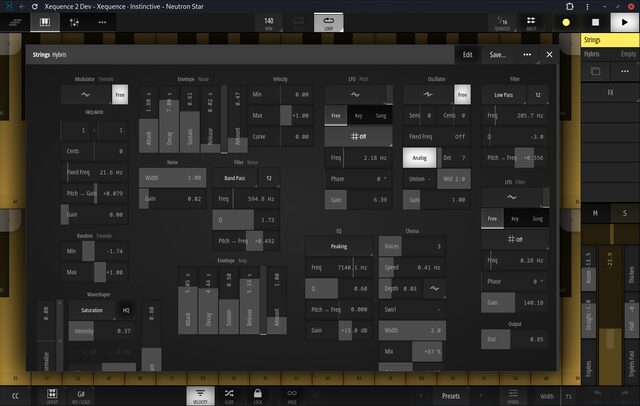This screenshot has height=406, width=640.
Task: Click the Save... button
Action: [498, 55]
